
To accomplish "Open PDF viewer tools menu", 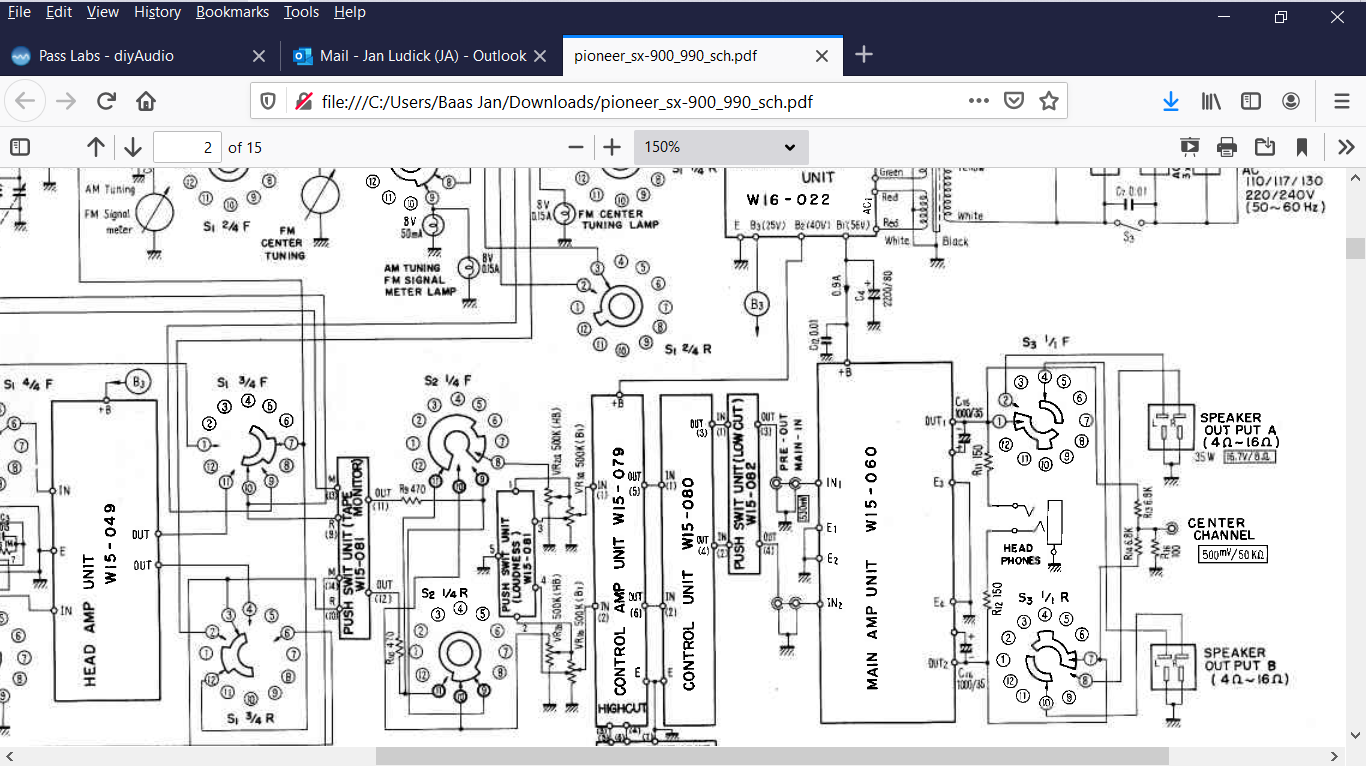I will coord(1346,147).
